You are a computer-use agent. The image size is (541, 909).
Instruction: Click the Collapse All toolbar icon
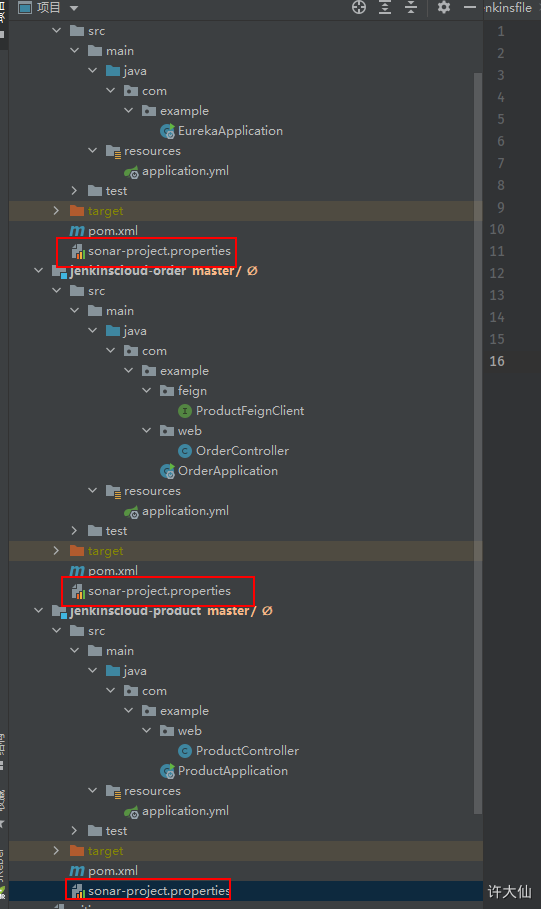(411, 8)
